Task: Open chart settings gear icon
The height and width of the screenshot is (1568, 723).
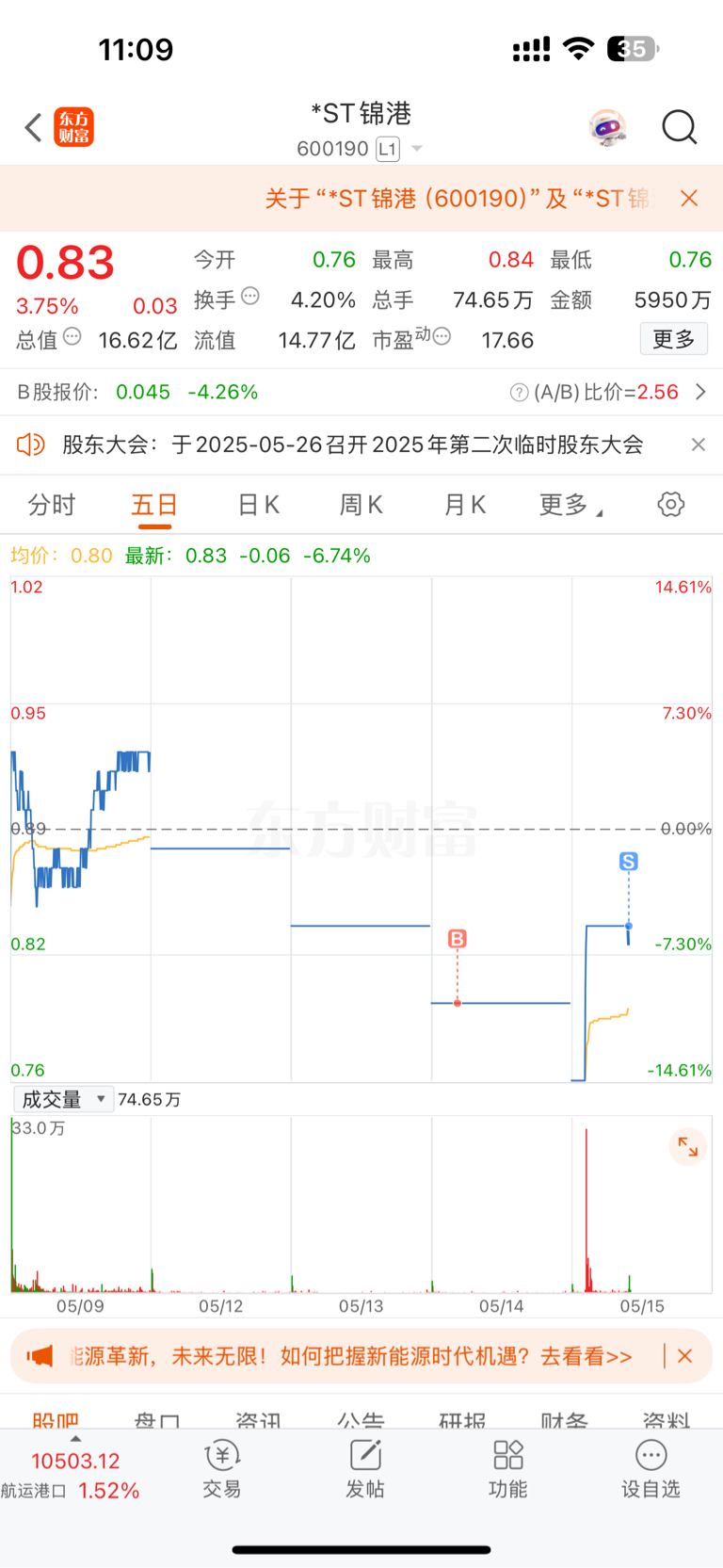Action: pyautogui.click(x=671, y=505)
